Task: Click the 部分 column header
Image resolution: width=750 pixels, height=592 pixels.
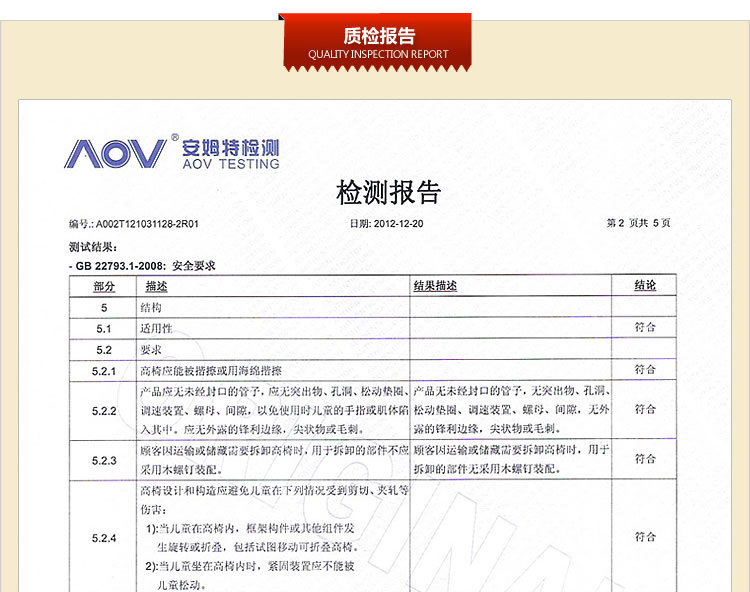Action: click(x=104, y=286)
